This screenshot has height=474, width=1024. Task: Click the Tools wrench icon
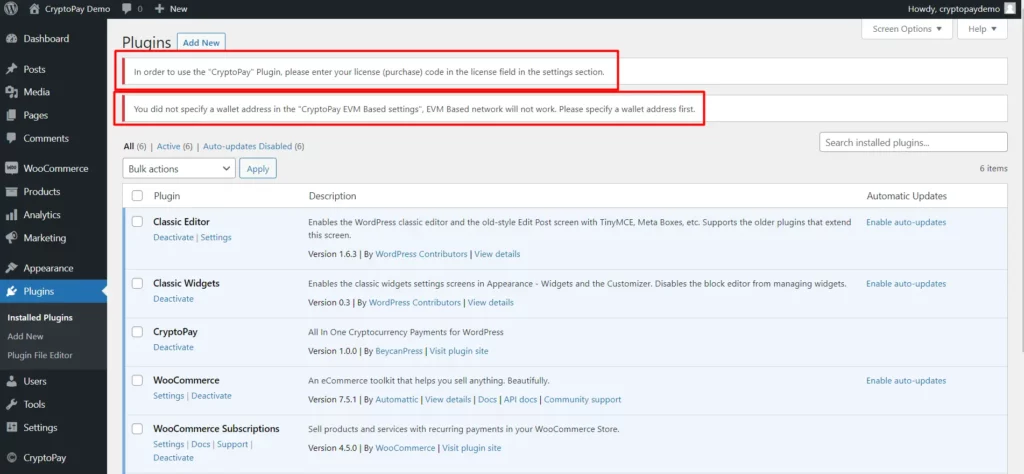[11, 405]
